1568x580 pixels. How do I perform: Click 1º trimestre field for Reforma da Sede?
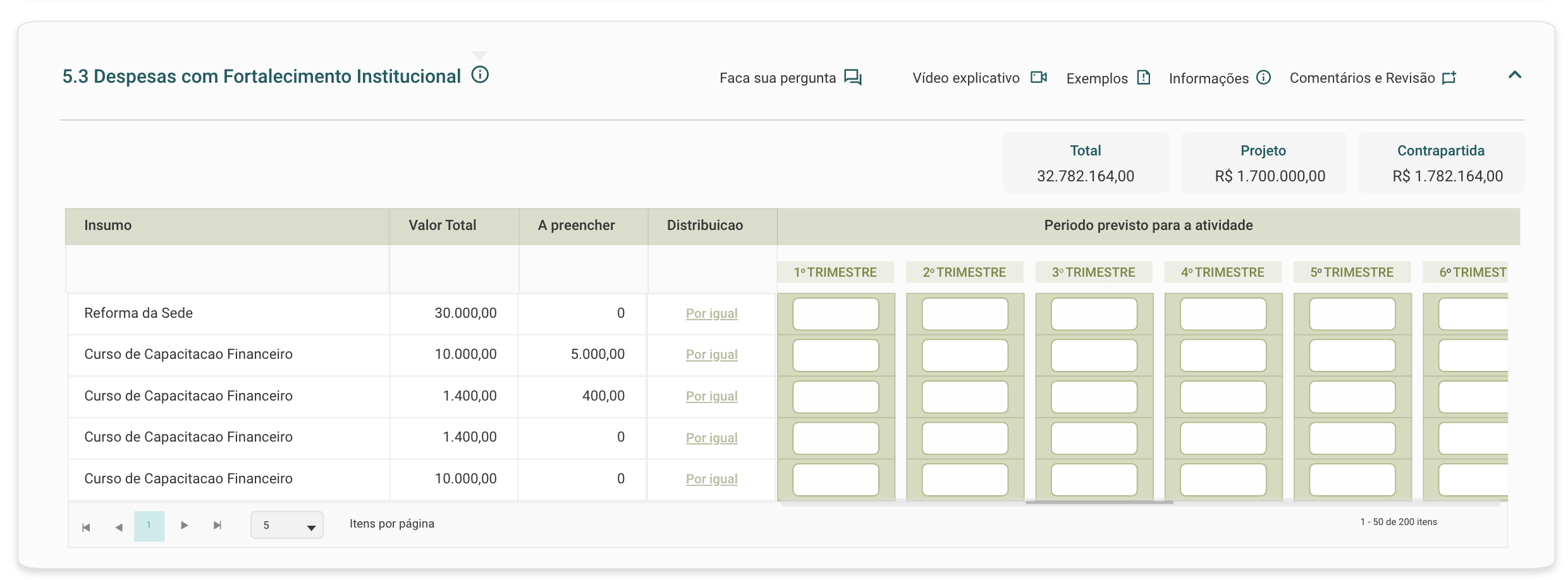click(x=835, y=314)
